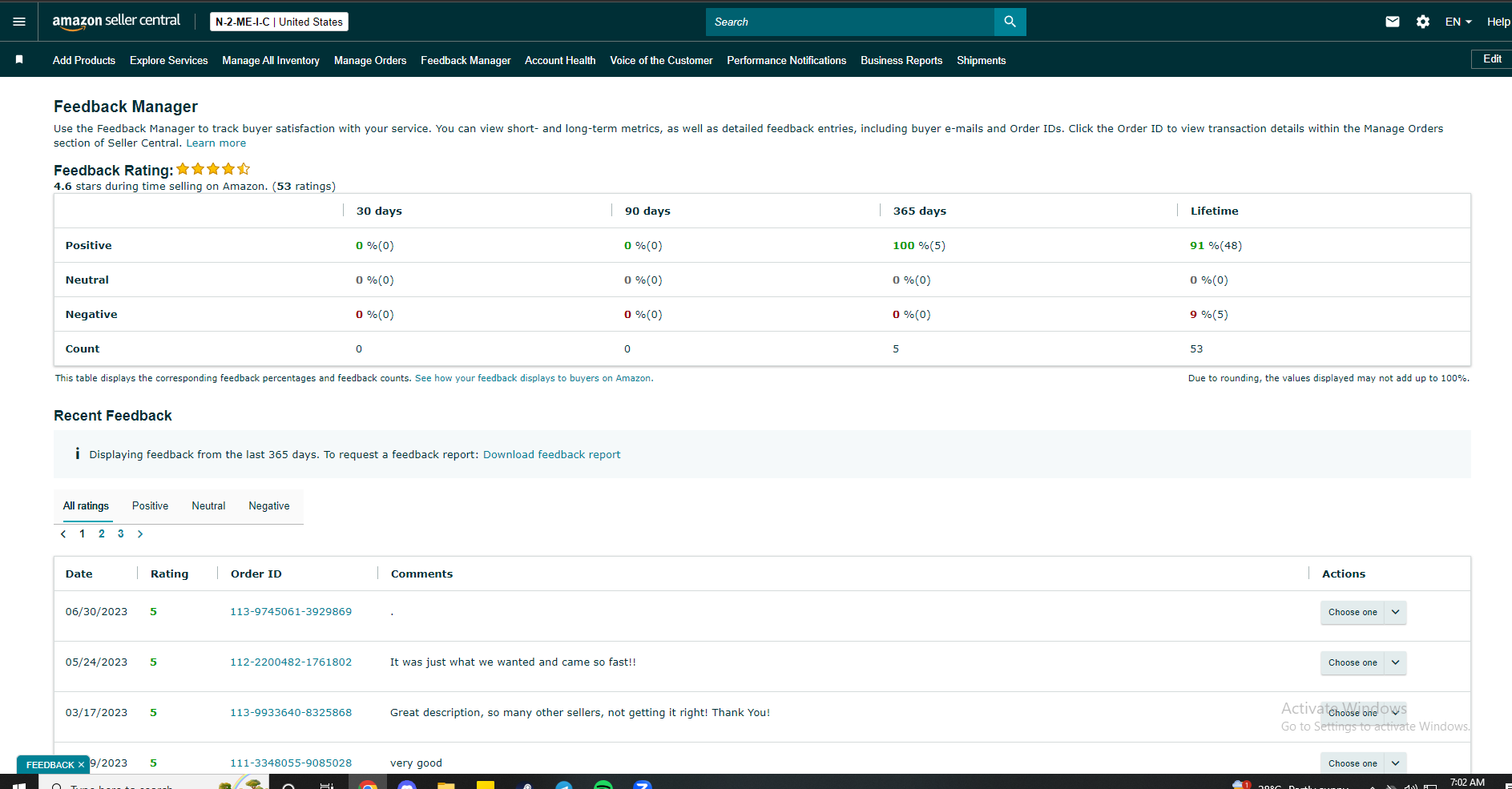Open Chrome in the Windows taskbar

click(x=368, y=784)
